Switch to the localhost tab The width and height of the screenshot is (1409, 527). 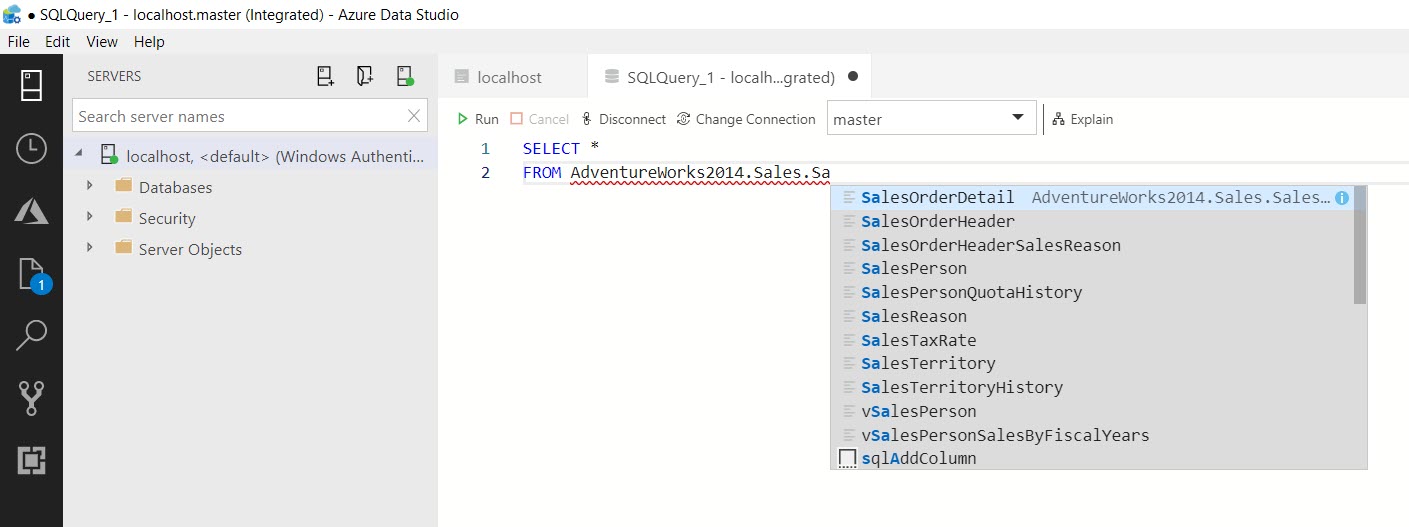pos(510,77)
